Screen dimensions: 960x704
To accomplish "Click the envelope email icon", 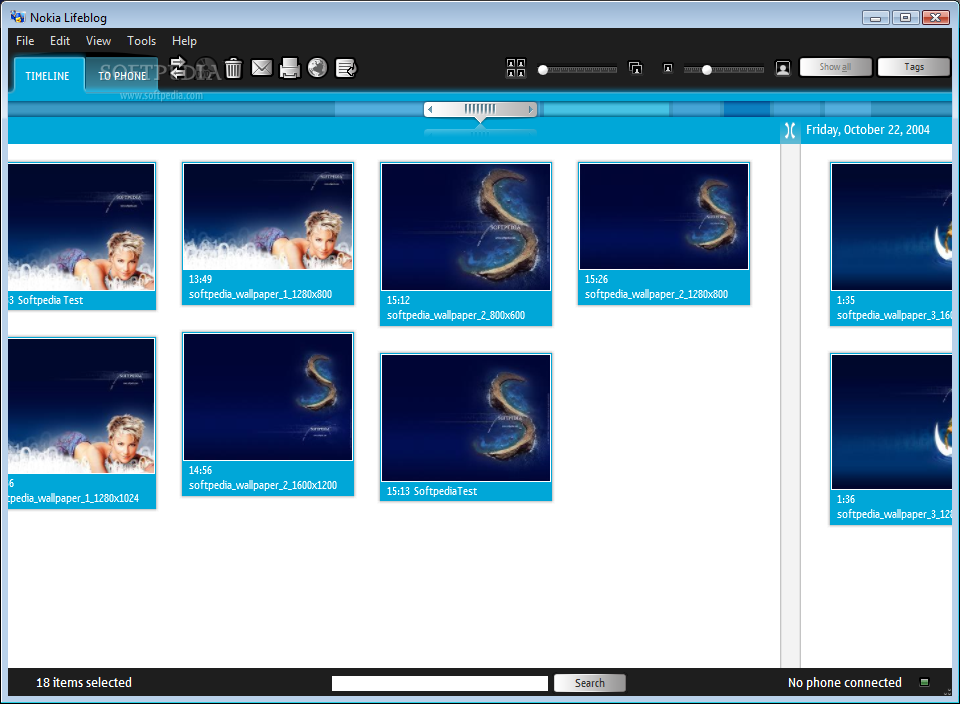I will coord(261,67).
